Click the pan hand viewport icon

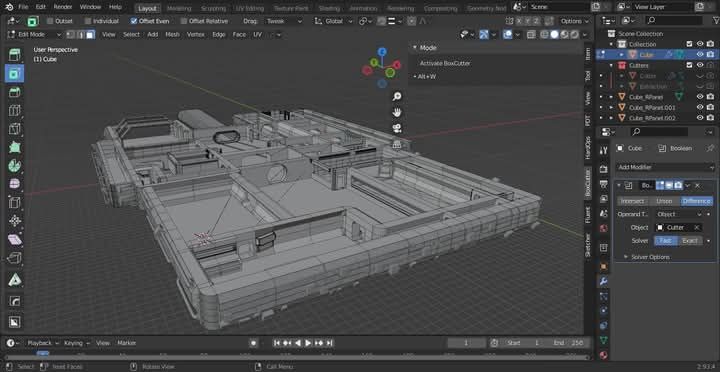point(397,112)
